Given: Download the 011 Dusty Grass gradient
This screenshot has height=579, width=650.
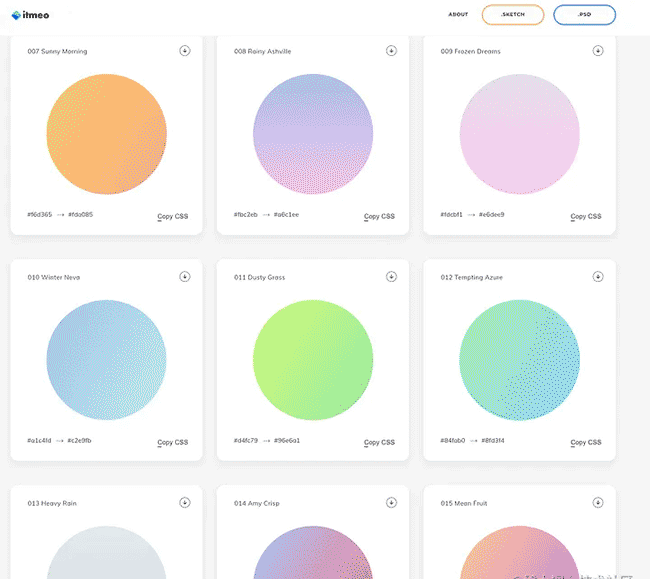Looking at the screenshot, I should [x=391, y=276].
